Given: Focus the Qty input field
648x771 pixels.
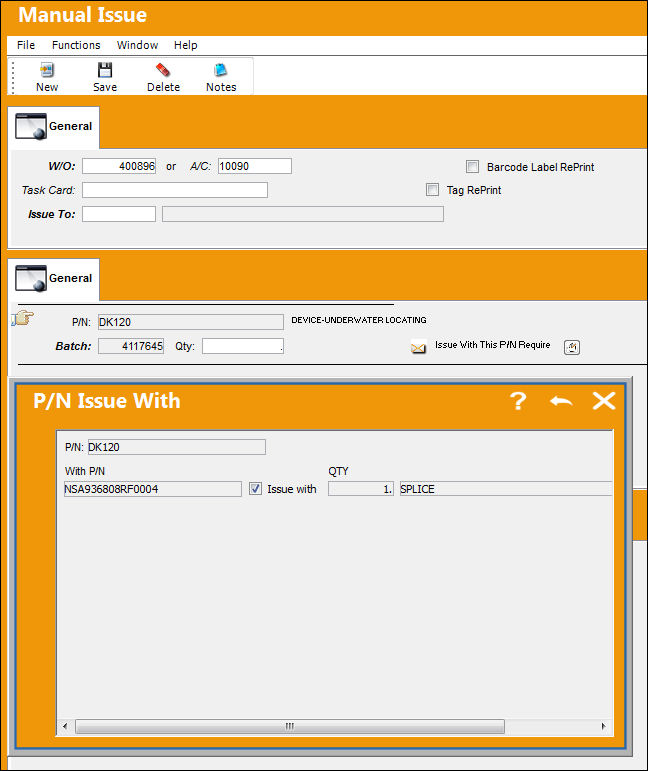Looking at the screenshot, I should [x=243, y=346].
